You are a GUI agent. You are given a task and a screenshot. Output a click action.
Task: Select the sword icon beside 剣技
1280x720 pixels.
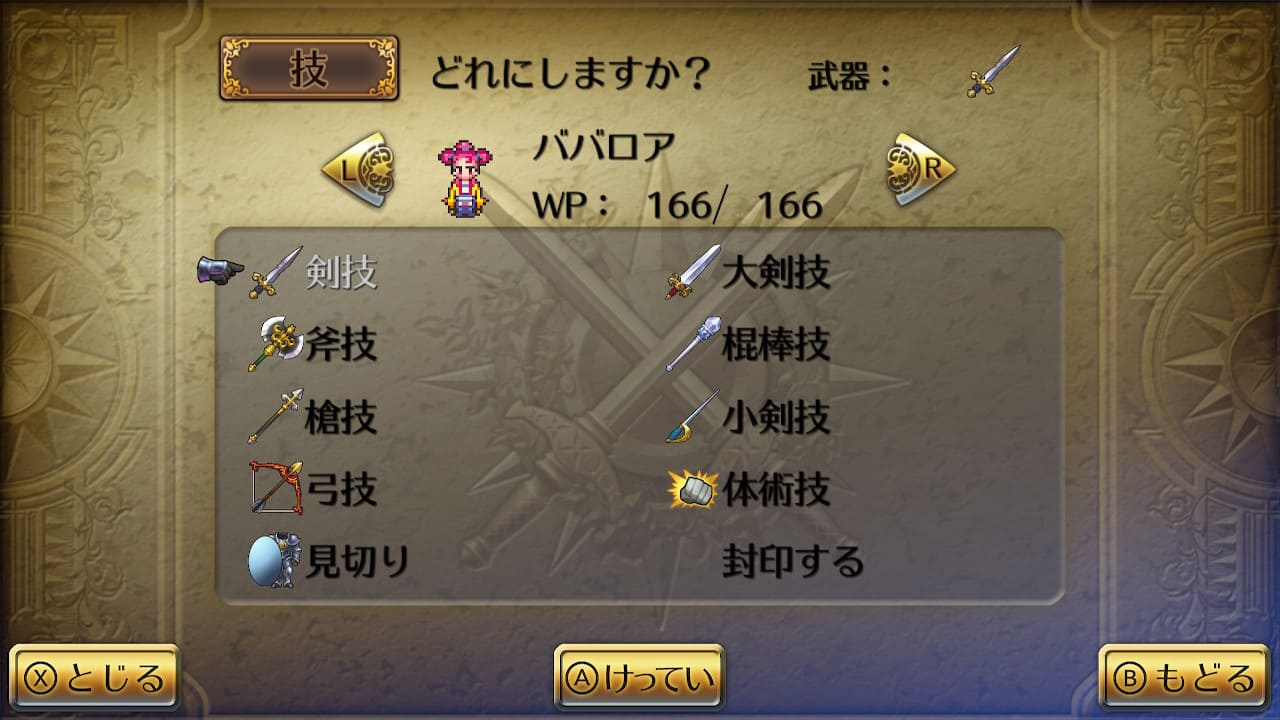[275, 272]
